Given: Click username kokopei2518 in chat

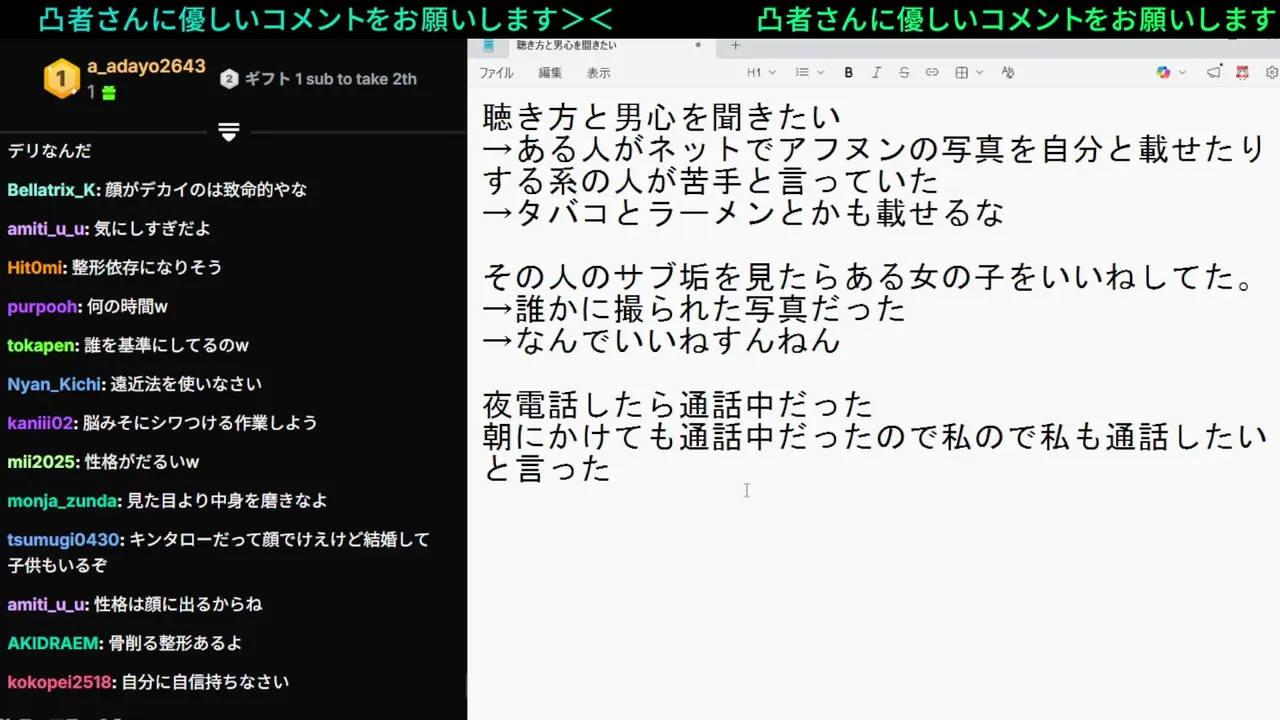Looking at the screenshot, I should 61,682.
